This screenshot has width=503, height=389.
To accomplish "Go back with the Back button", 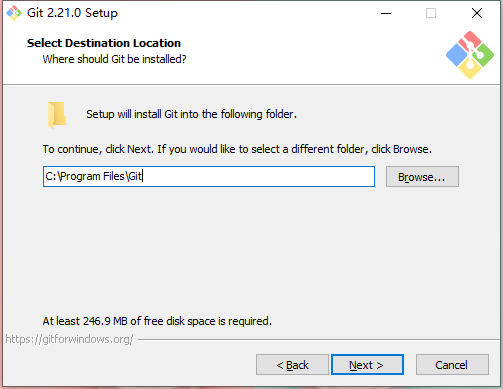I will (292, 365).
